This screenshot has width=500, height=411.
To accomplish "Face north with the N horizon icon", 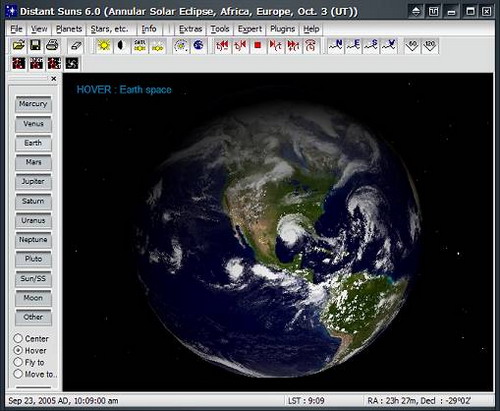I will [336, 45].
